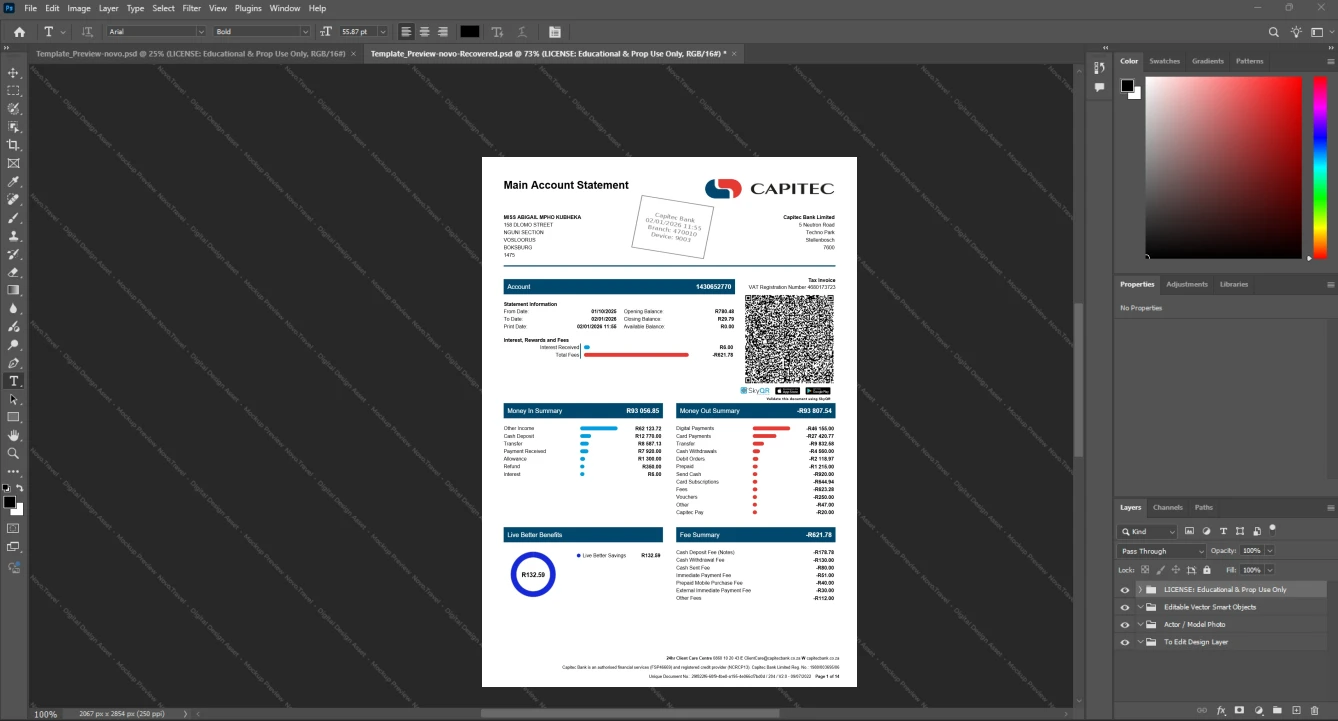Select the Gradient tool
The width and height of the screenshot is (1338, 721).
pos(14,290)
